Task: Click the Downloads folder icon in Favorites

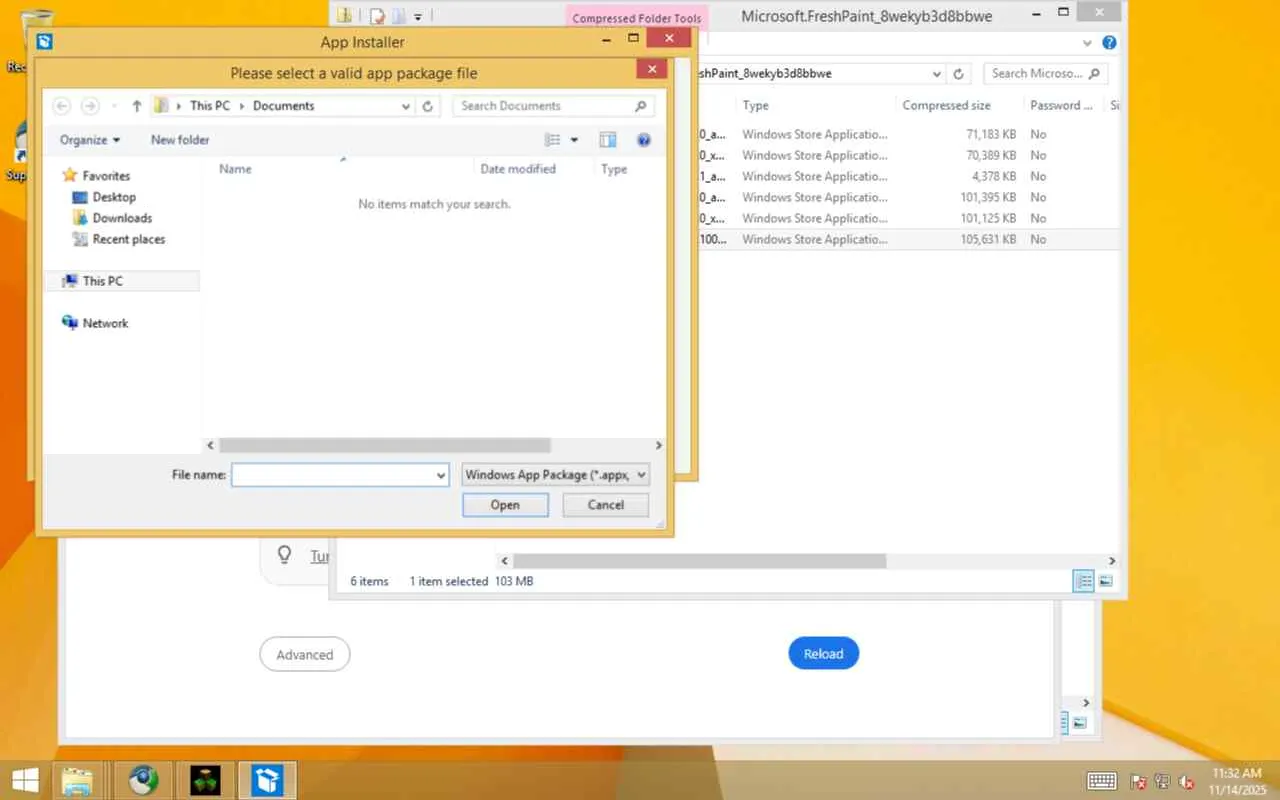Action: 81,218
